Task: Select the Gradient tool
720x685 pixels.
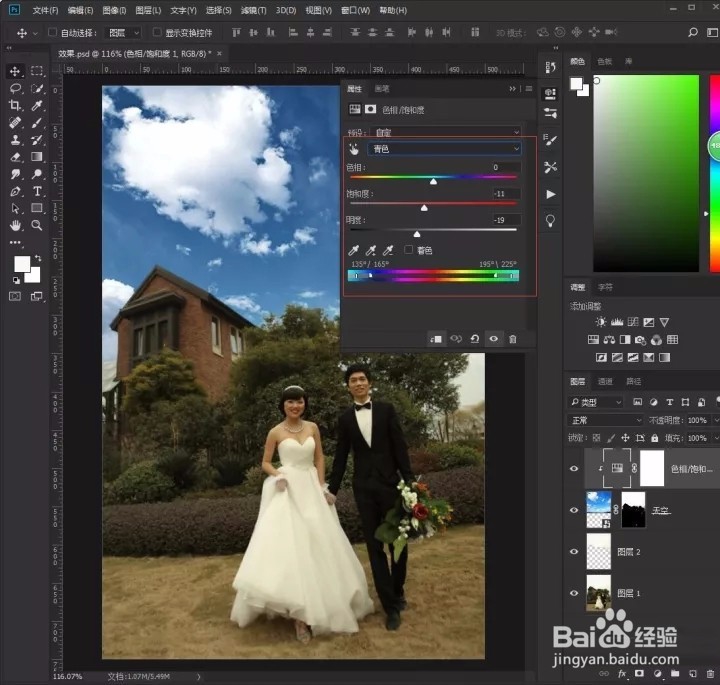Action: click(37, 157)
